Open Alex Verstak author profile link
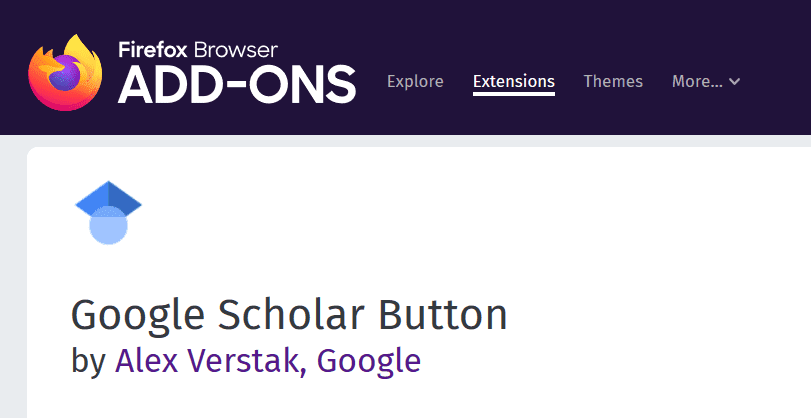 tap(207, 361)
